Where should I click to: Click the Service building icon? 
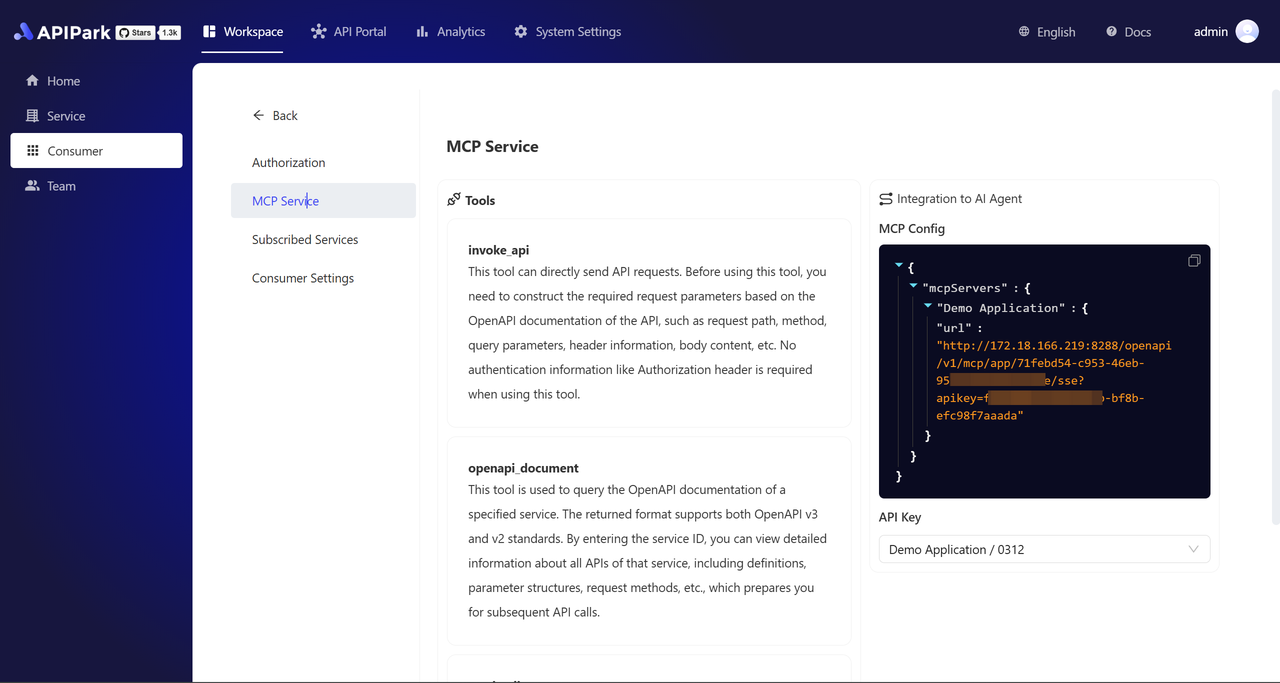pos(33,116)
